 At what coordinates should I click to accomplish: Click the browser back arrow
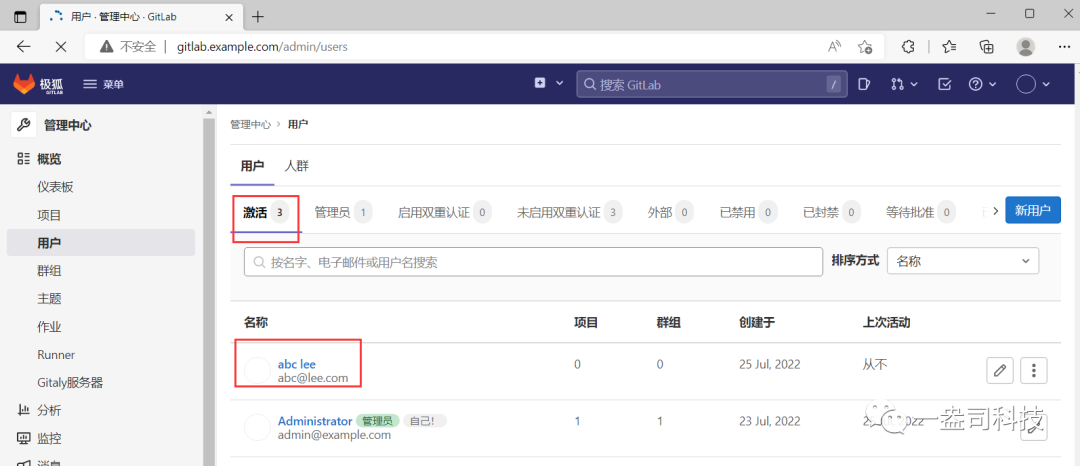tap(23, 46)
